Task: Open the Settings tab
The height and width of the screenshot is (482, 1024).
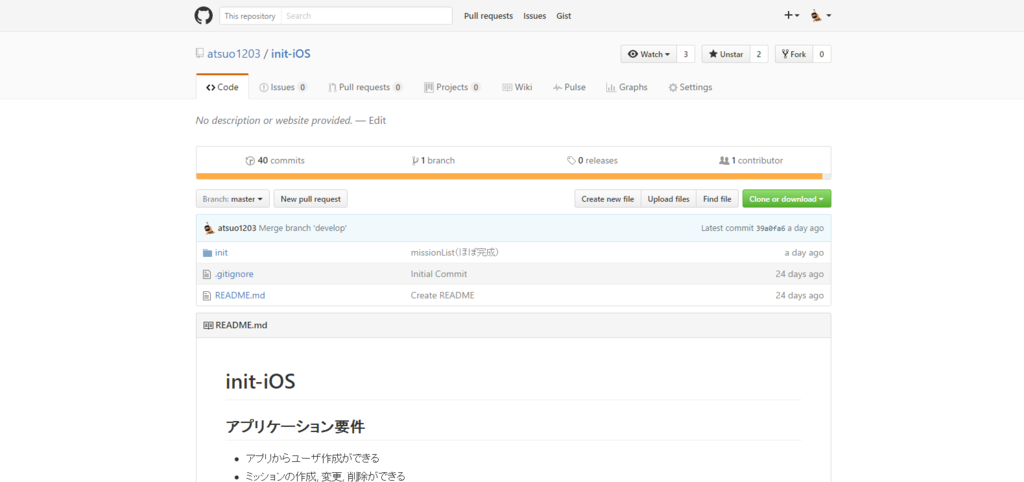Action: tap(690, 87)
